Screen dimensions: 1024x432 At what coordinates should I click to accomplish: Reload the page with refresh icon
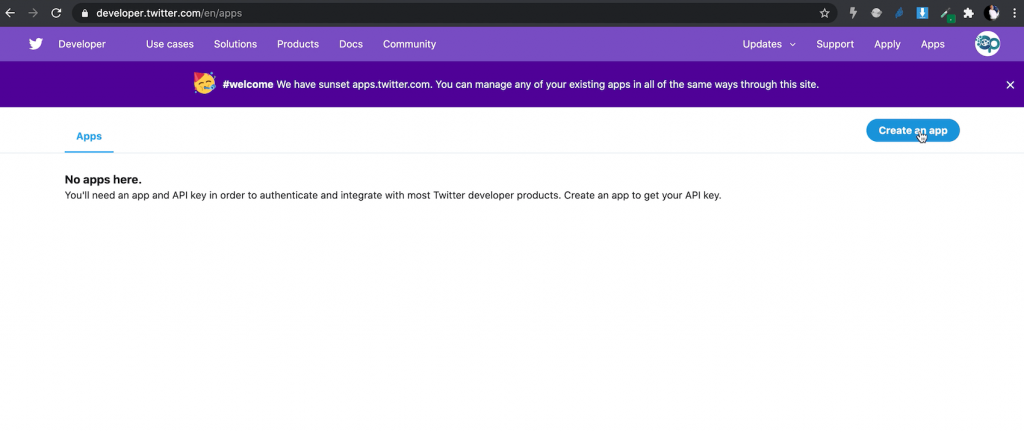tap(56, 13)
